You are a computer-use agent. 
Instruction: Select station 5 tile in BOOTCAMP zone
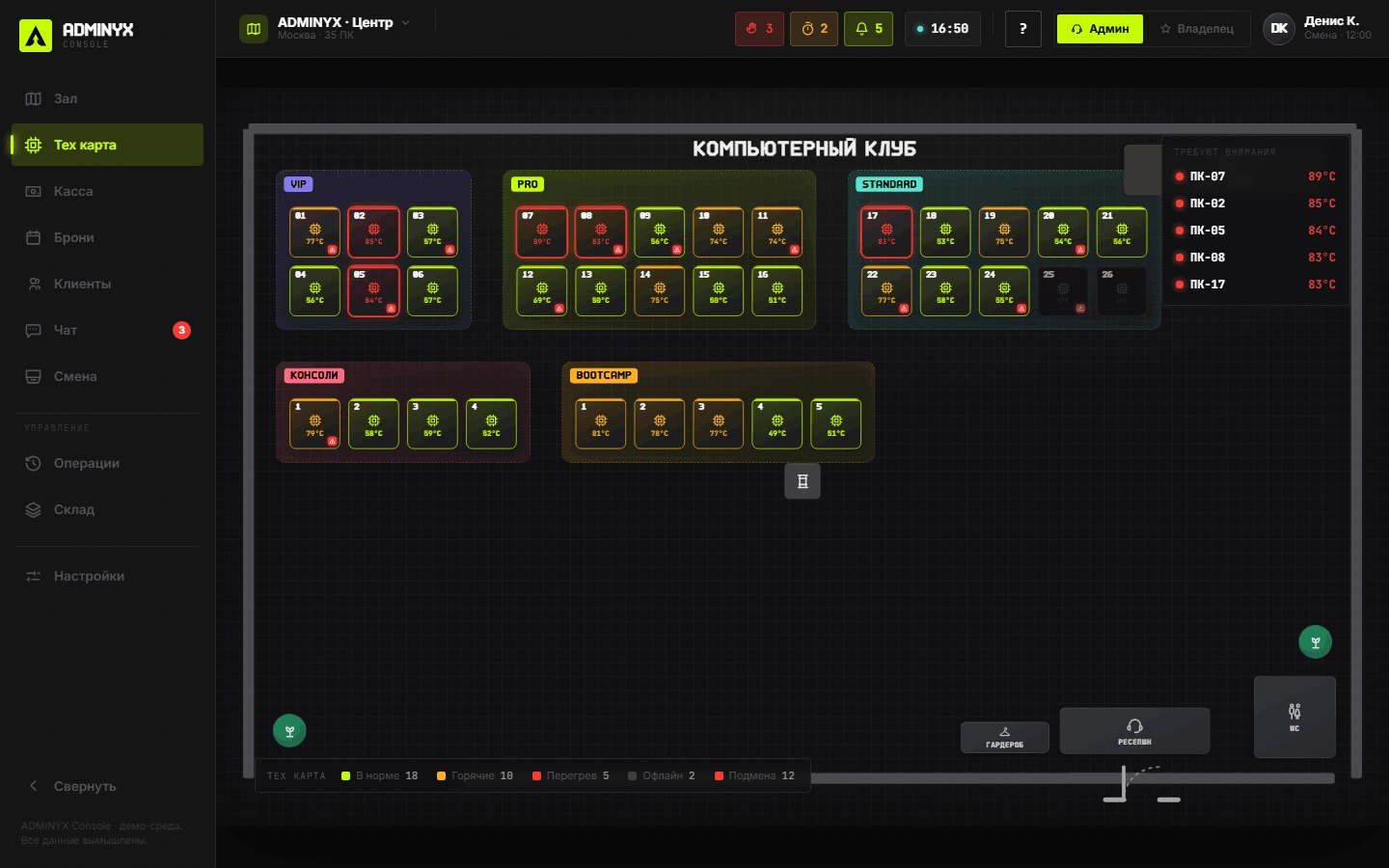(x=835, y=423)
